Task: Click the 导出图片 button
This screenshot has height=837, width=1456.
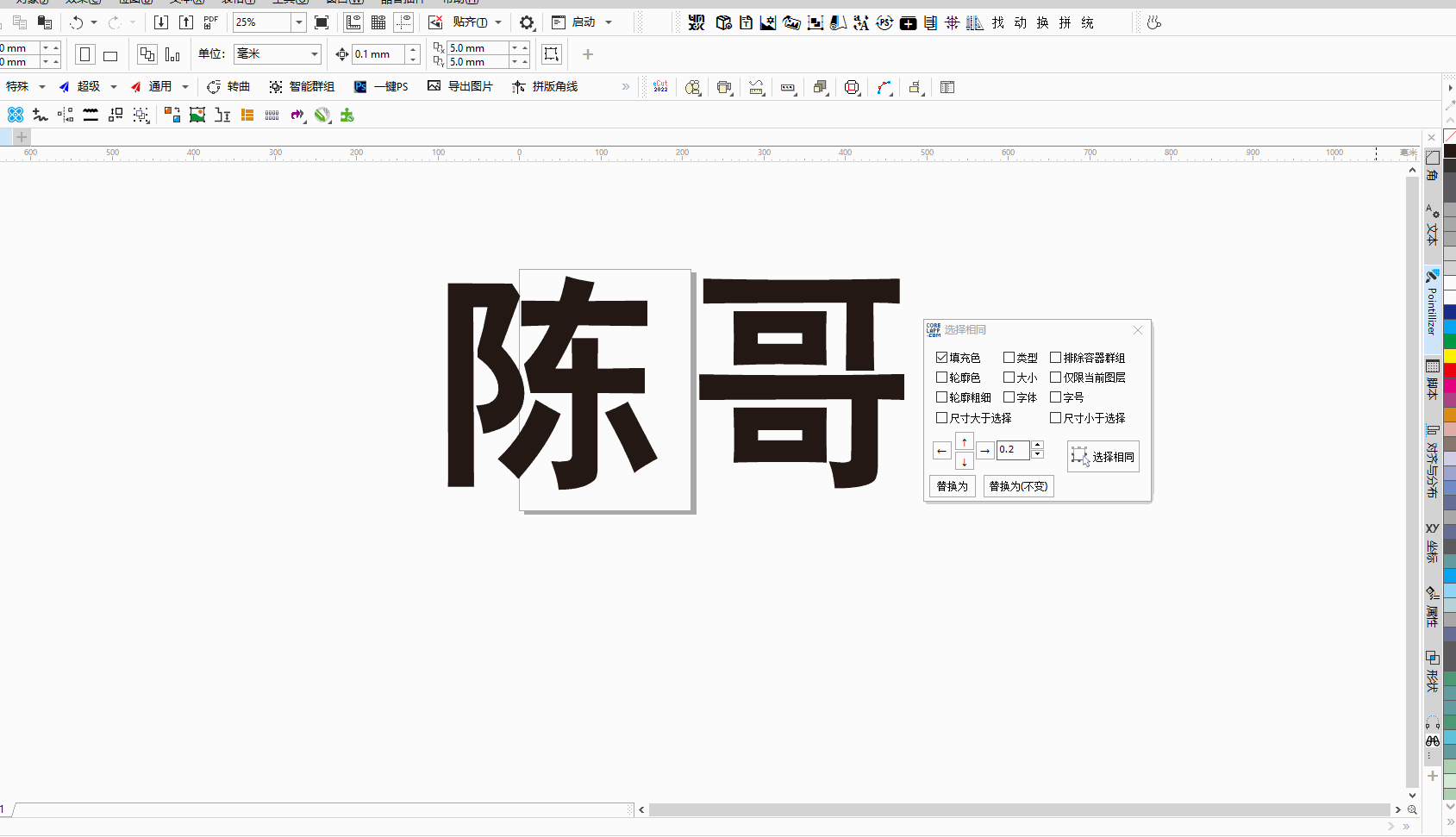Action: [460, 87]
